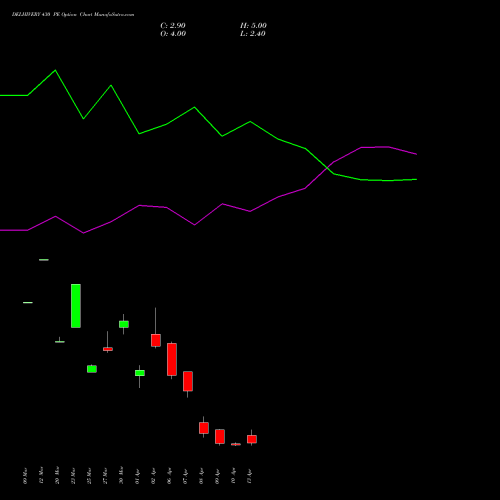Click the '01 Apr' date axis label

(137, 477)
